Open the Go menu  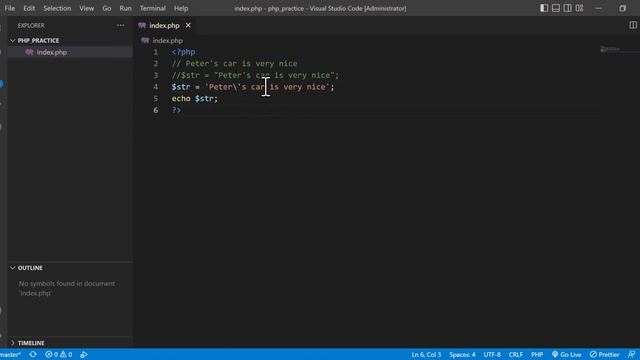107,8
